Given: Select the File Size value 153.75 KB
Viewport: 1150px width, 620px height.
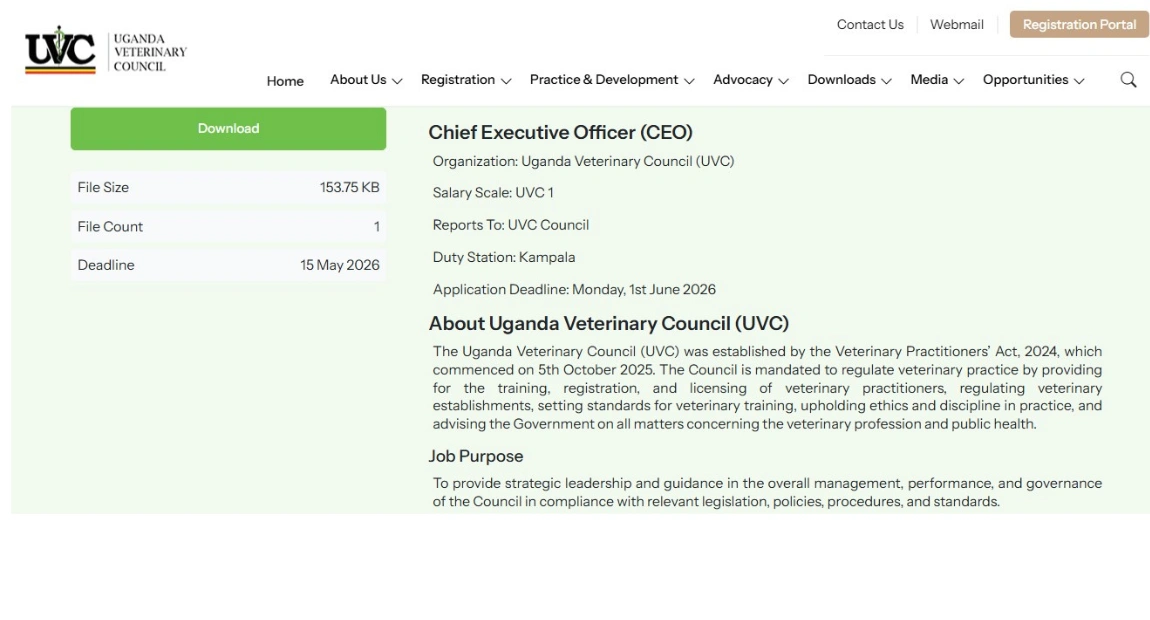Looking at the screenshot, I should pos(349,187).
